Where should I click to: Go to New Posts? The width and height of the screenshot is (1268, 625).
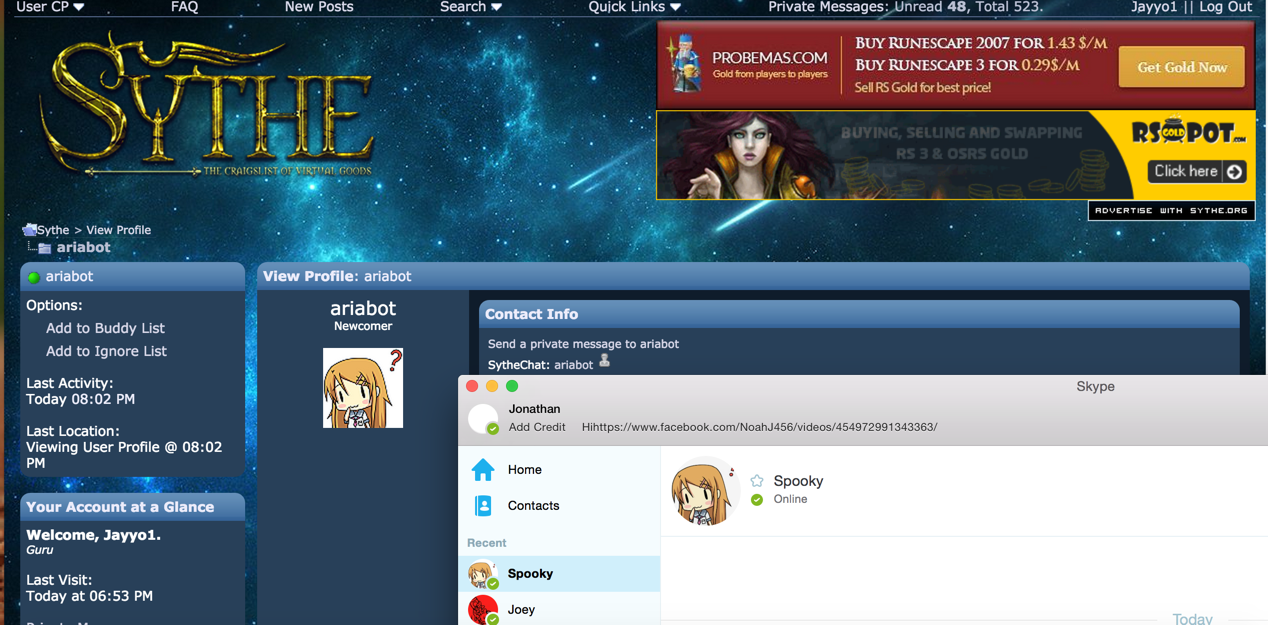pyautogui.click(x=319, y=7)
